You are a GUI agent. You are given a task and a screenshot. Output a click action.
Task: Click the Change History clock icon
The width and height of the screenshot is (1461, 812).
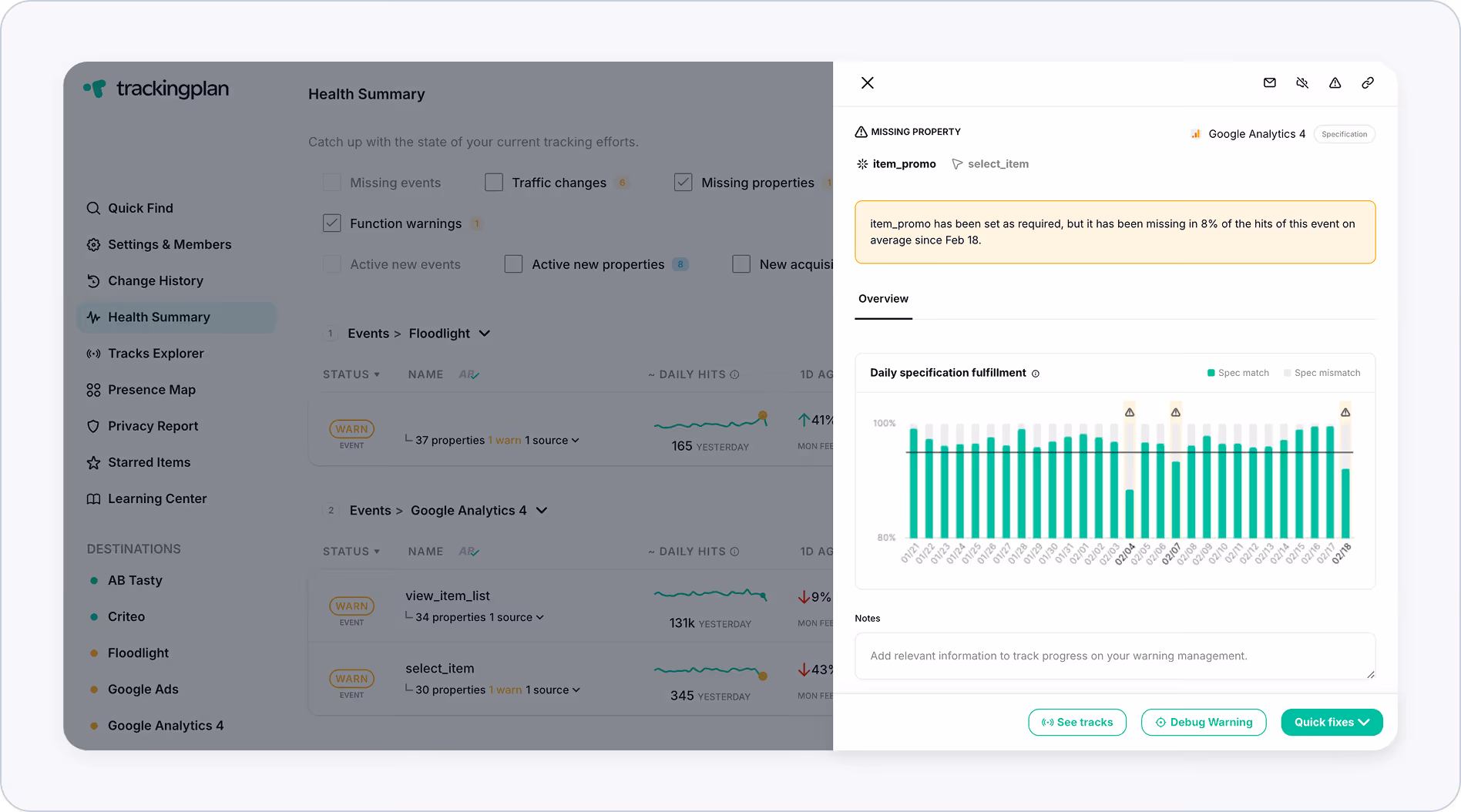click(x=93, y=280)
